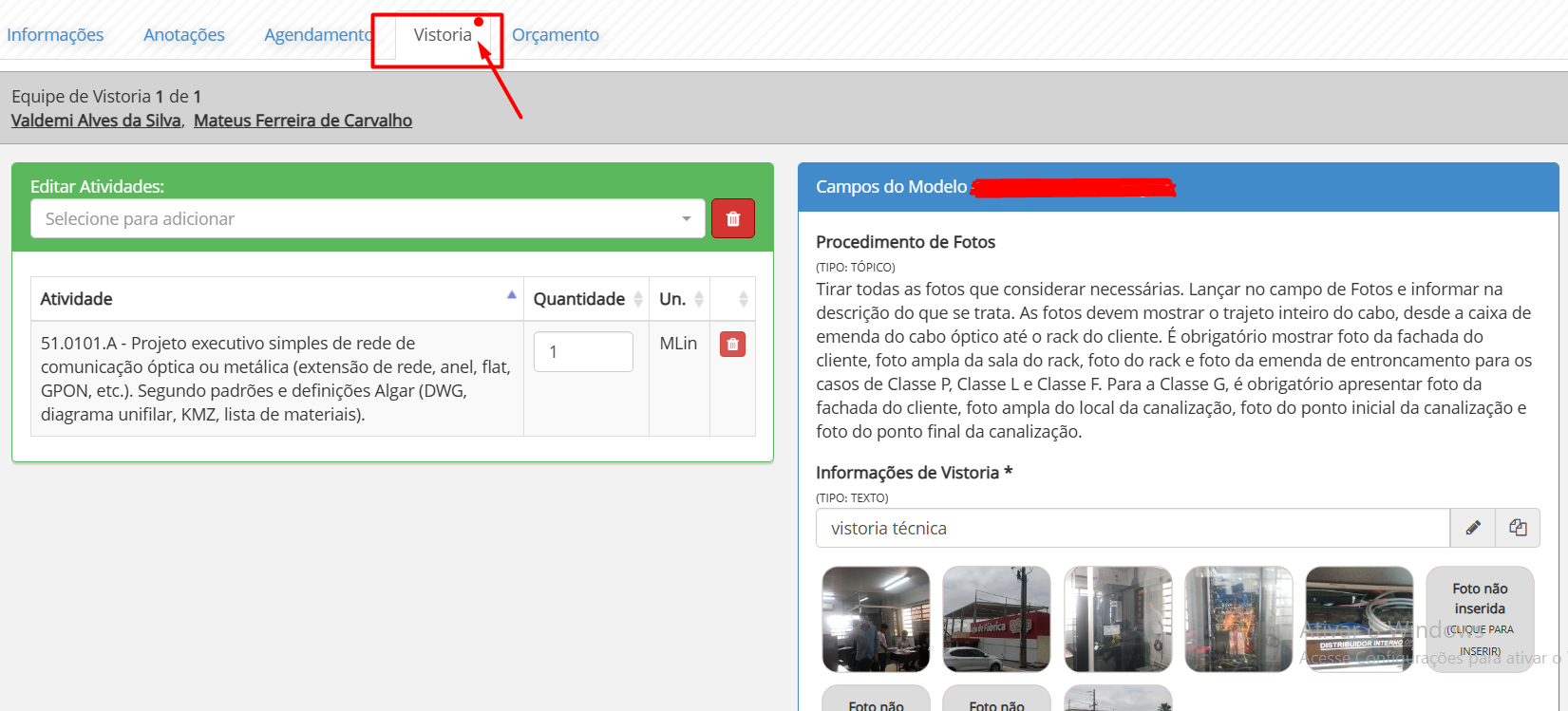Open the Anotações tab
The image size is (1568, 711).
click(x=184, y=35)
